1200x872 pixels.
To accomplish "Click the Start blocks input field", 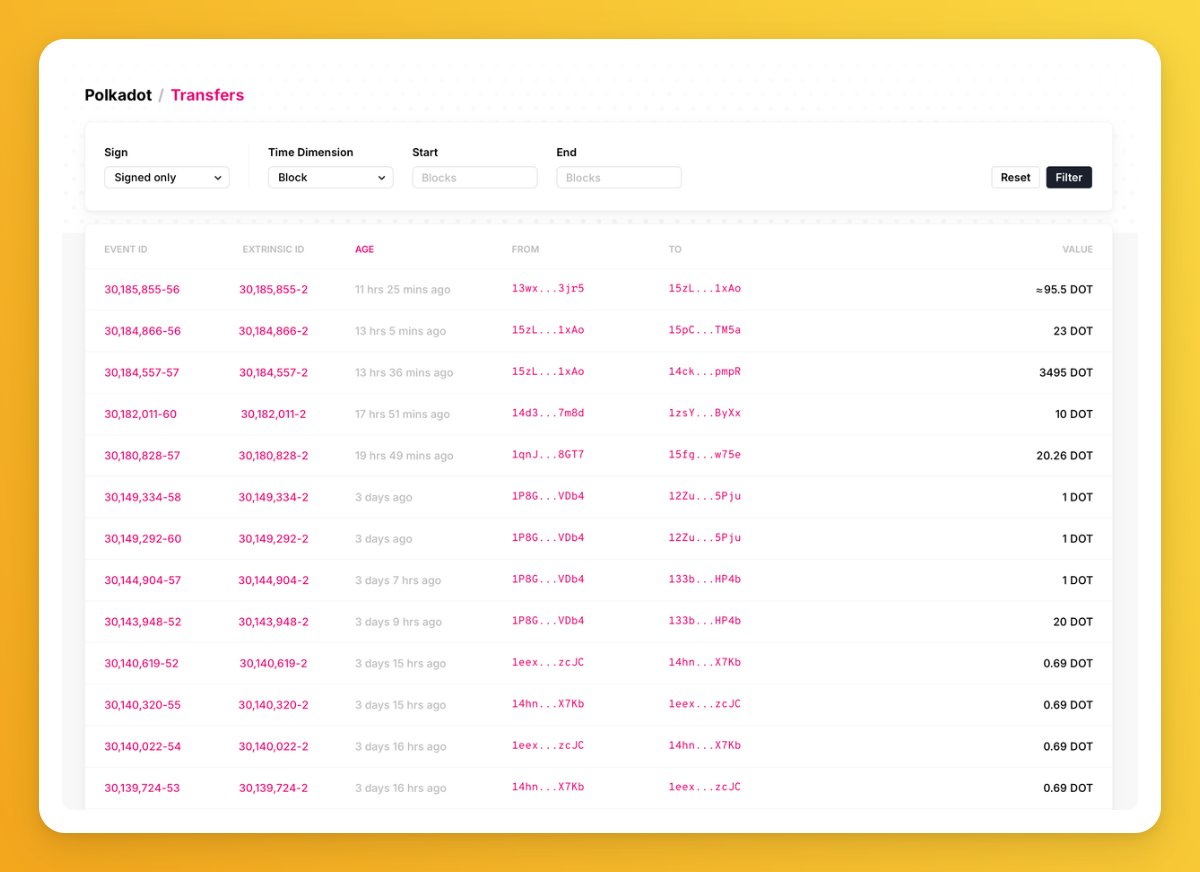I will 474,178.
